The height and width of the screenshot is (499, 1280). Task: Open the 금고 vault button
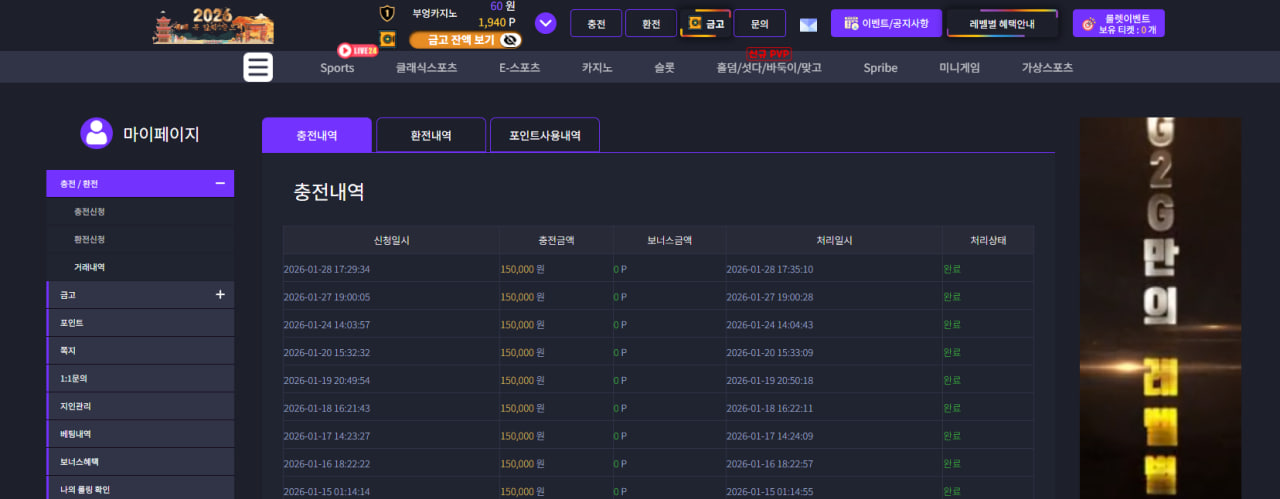pyautogui.click(x=706, y=23)
